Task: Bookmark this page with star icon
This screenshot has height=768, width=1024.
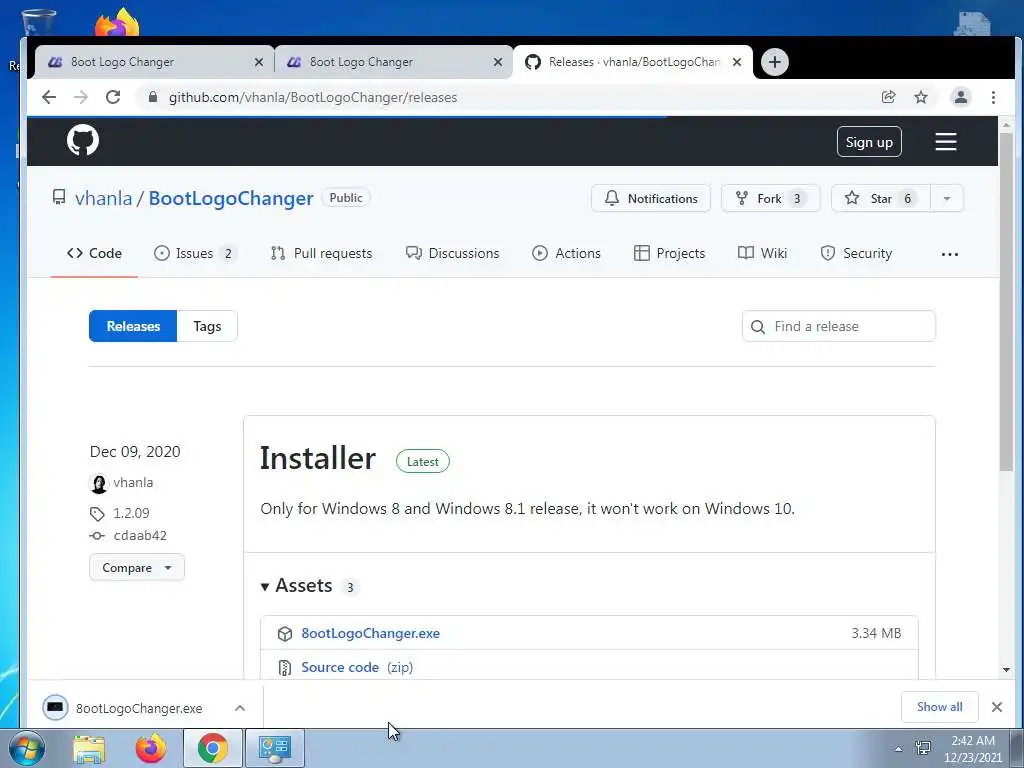Action: (921, 97)
